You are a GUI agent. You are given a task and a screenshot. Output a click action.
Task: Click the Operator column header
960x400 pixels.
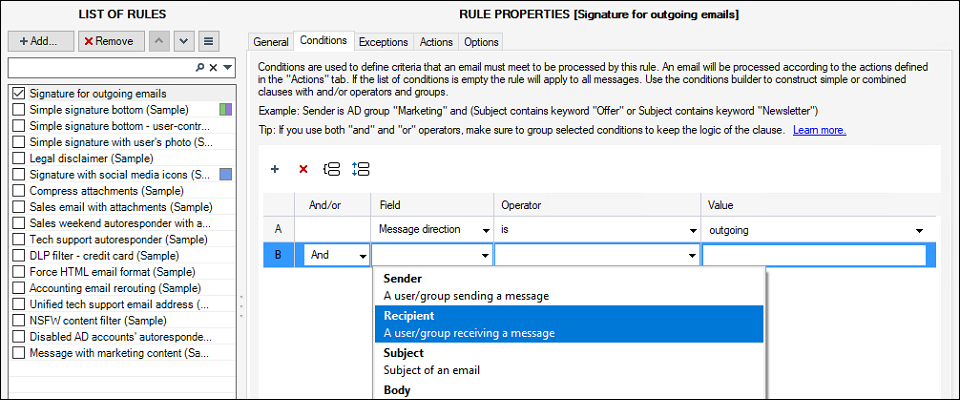pyautogui.click(x=597, y=205)
